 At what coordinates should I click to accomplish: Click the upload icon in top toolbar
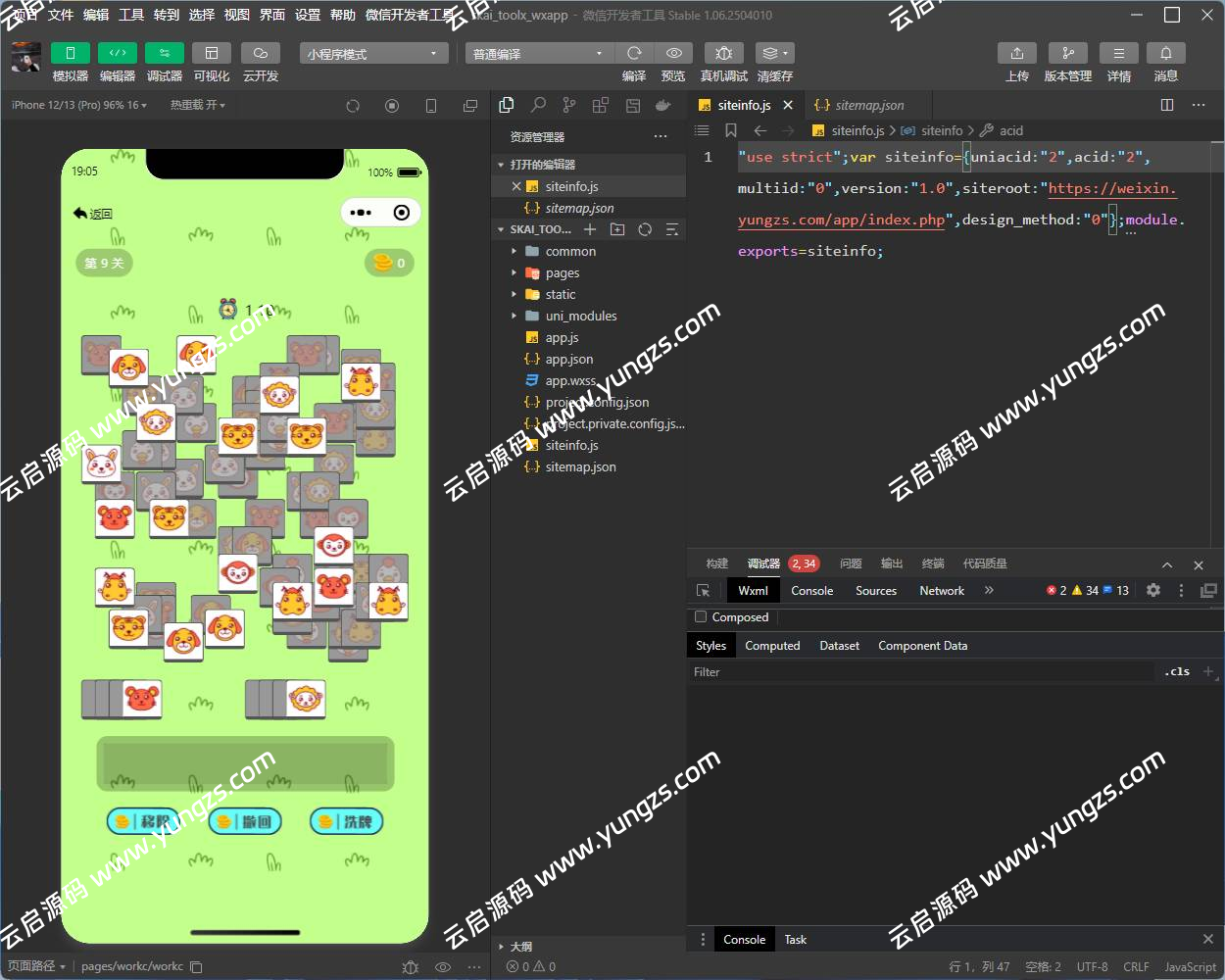pyautogui.click(x=1016, y=53)
